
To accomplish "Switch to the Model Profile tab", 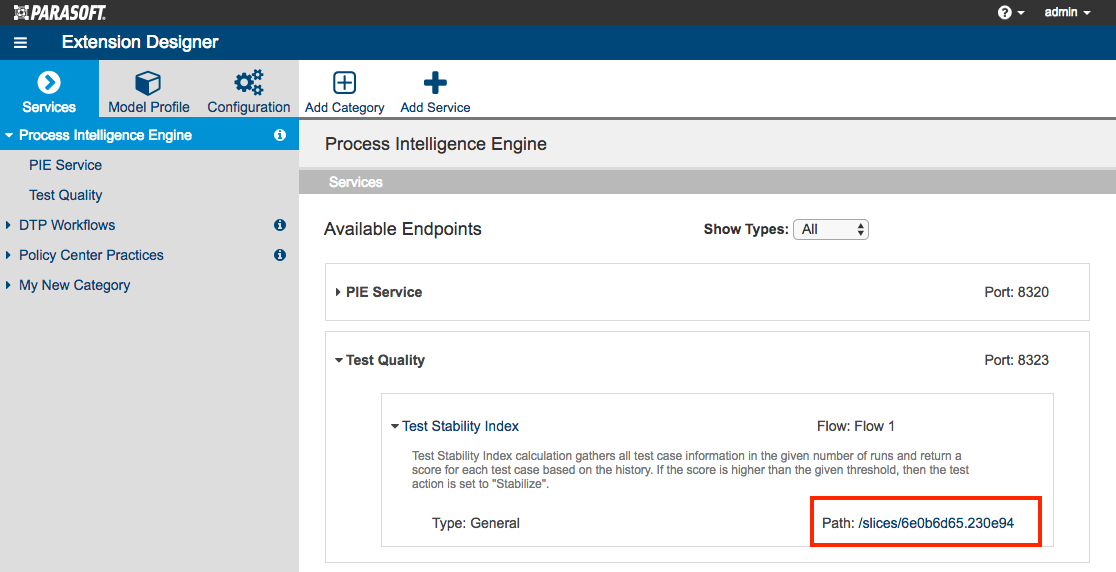I will pos(149,92).
